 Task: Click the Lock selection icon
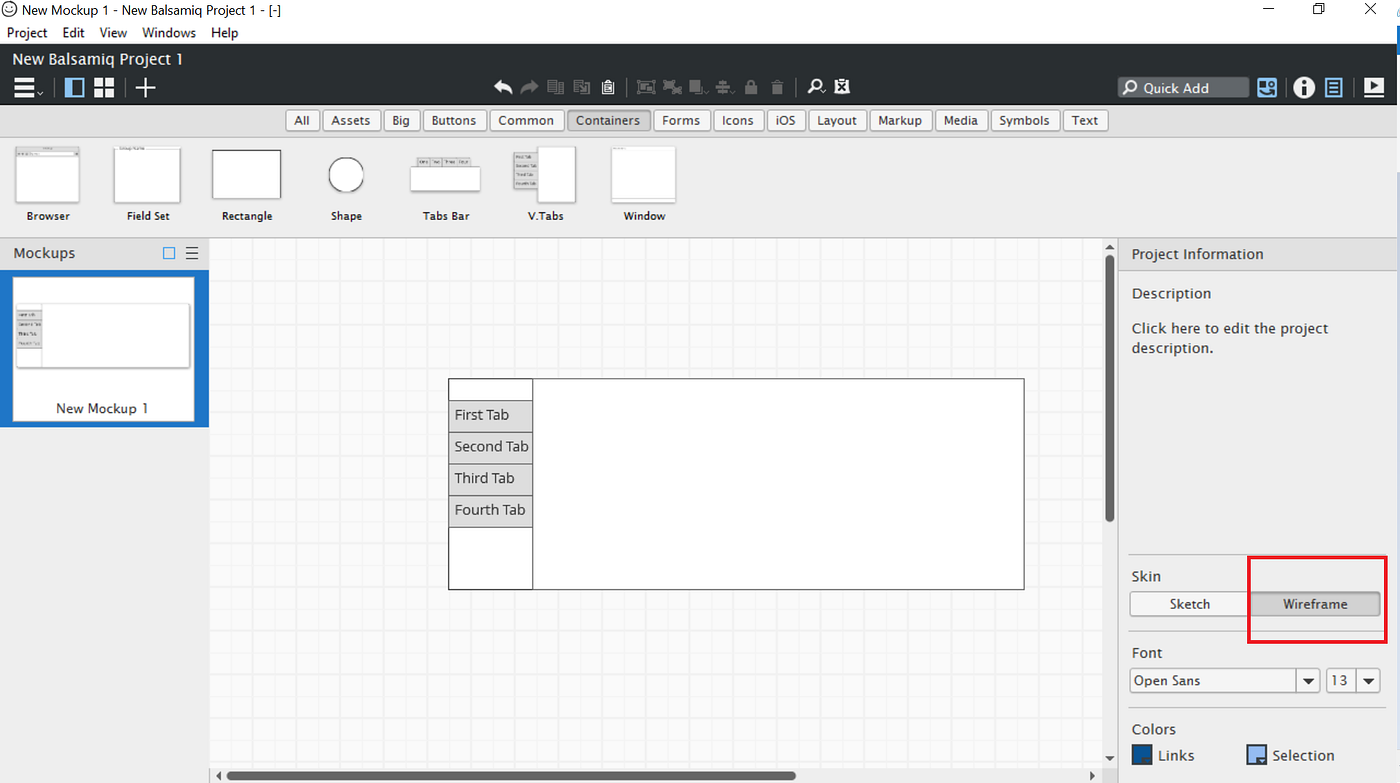tap(751, 87)
